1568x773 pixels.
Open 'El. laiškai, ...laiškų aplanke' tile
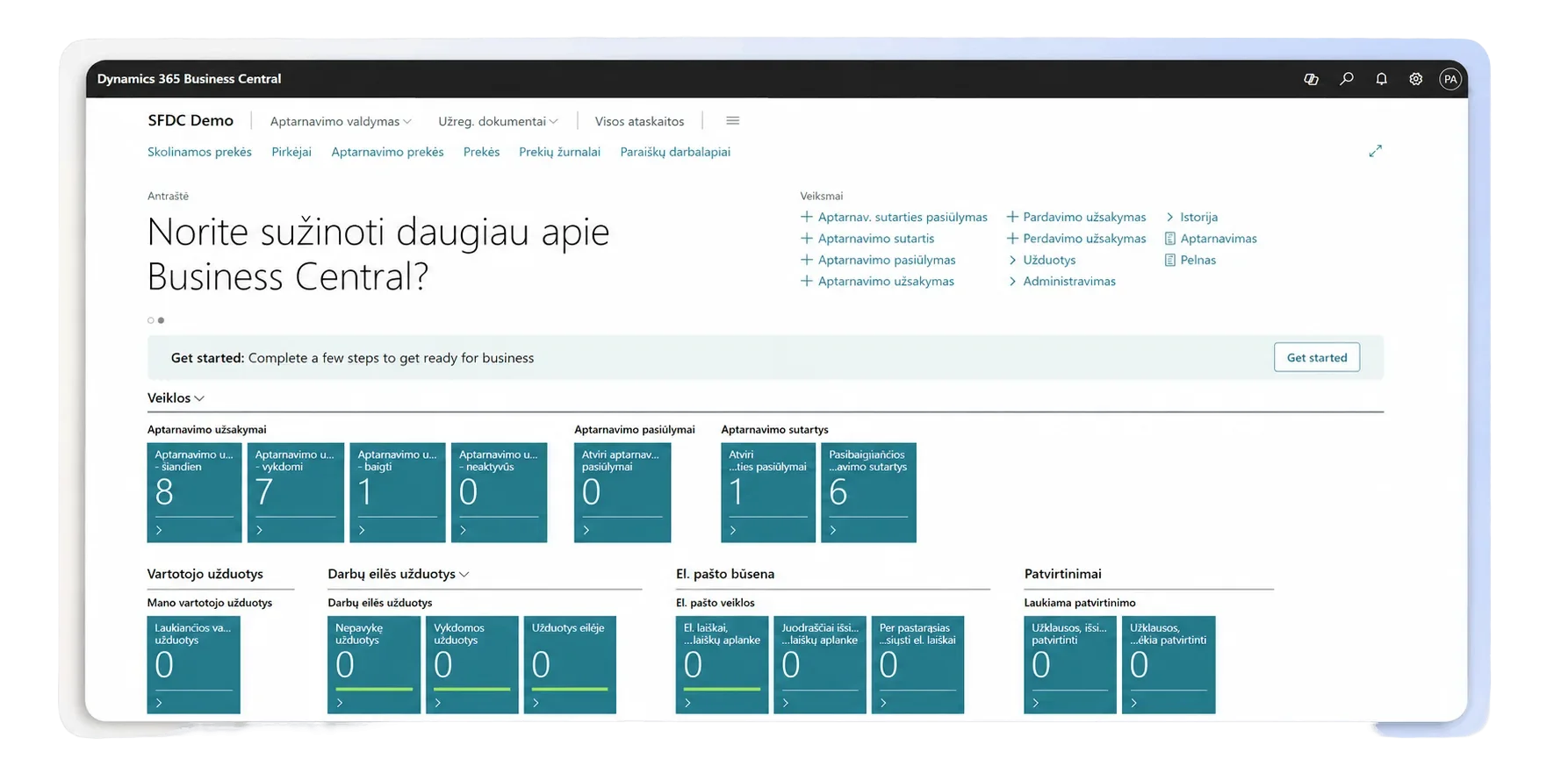[722, 665]
